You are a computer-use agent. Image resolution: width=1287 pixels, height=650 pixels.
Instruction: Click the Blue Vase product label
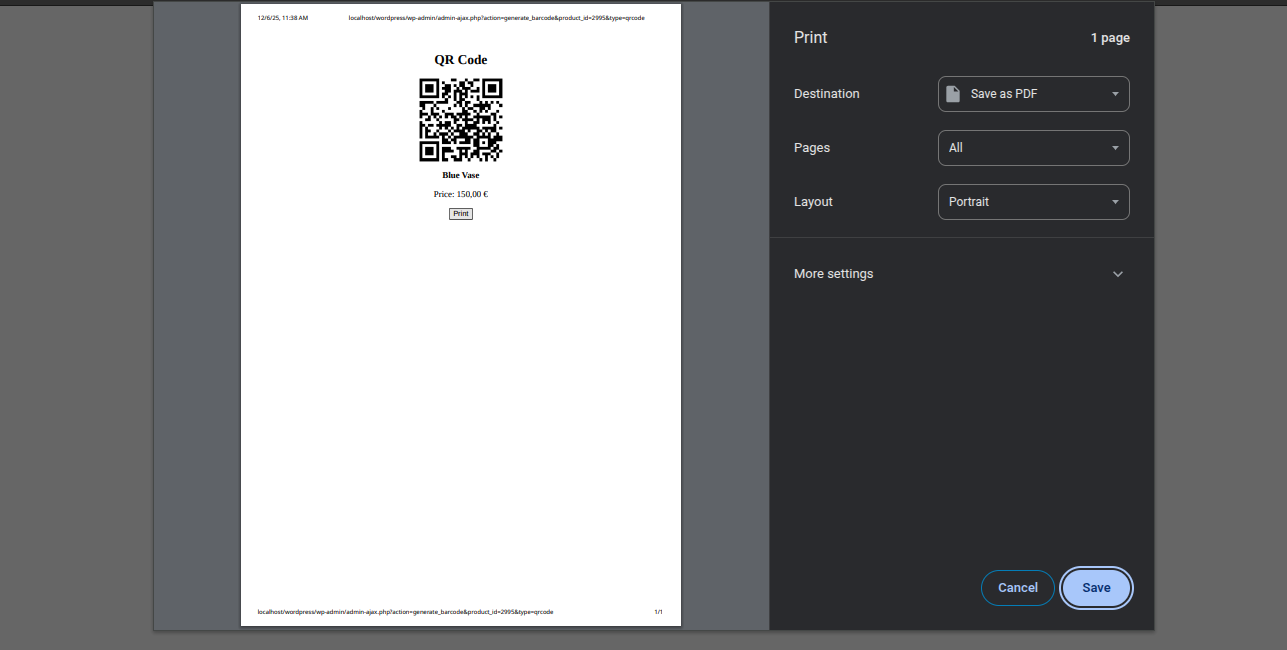(x=460, y=174)
